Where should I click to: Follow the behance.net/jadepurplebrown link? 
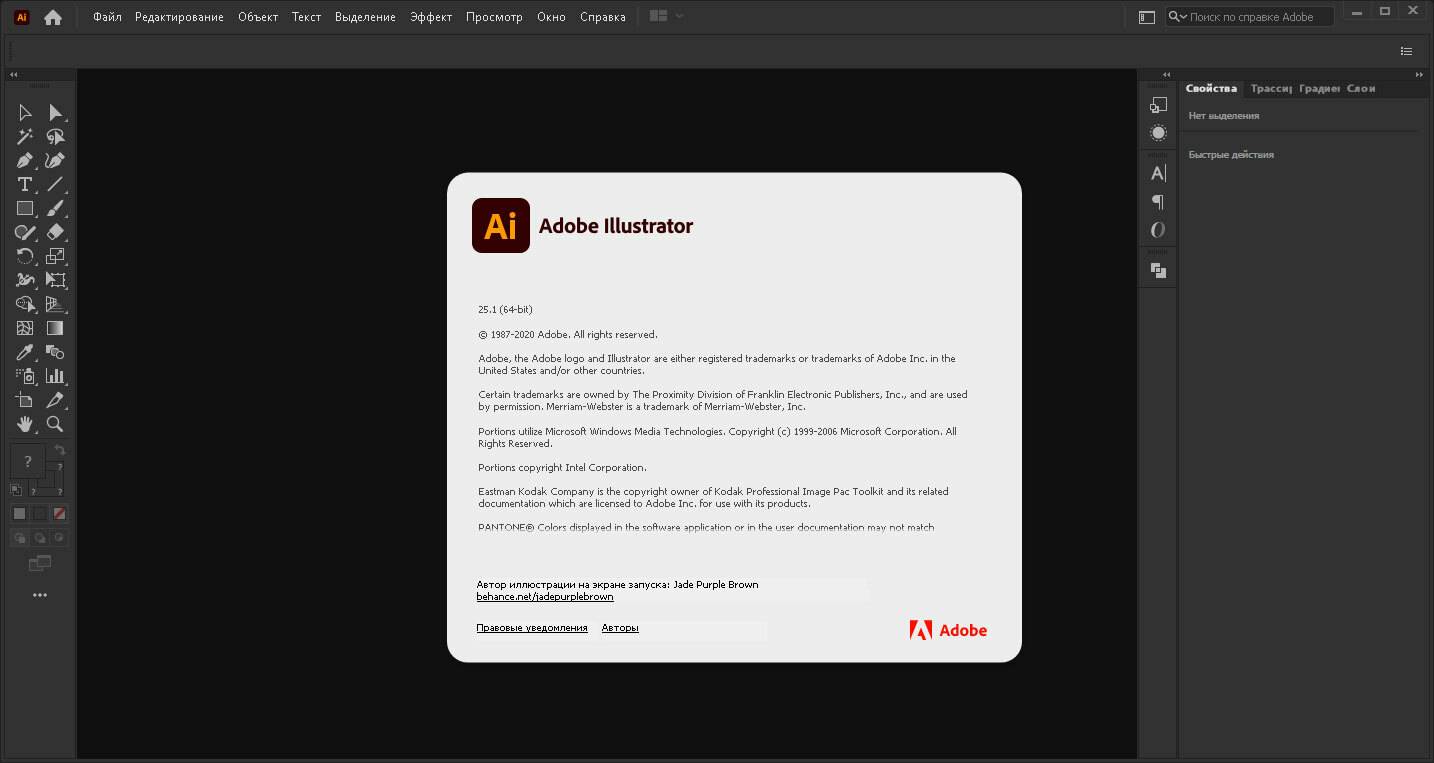point(545,597)
